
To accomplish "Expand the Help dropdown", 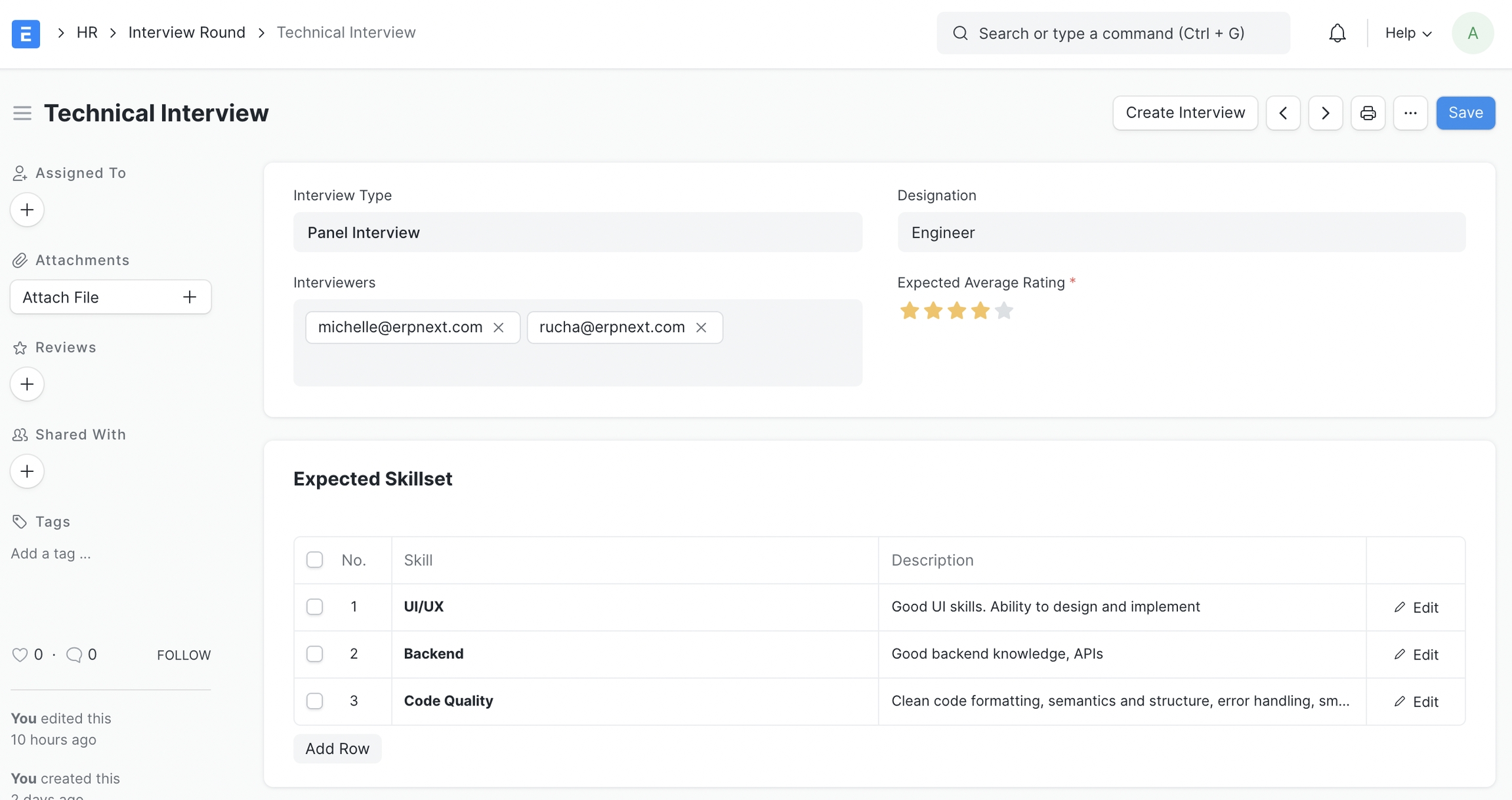I will pos(1408,33).
